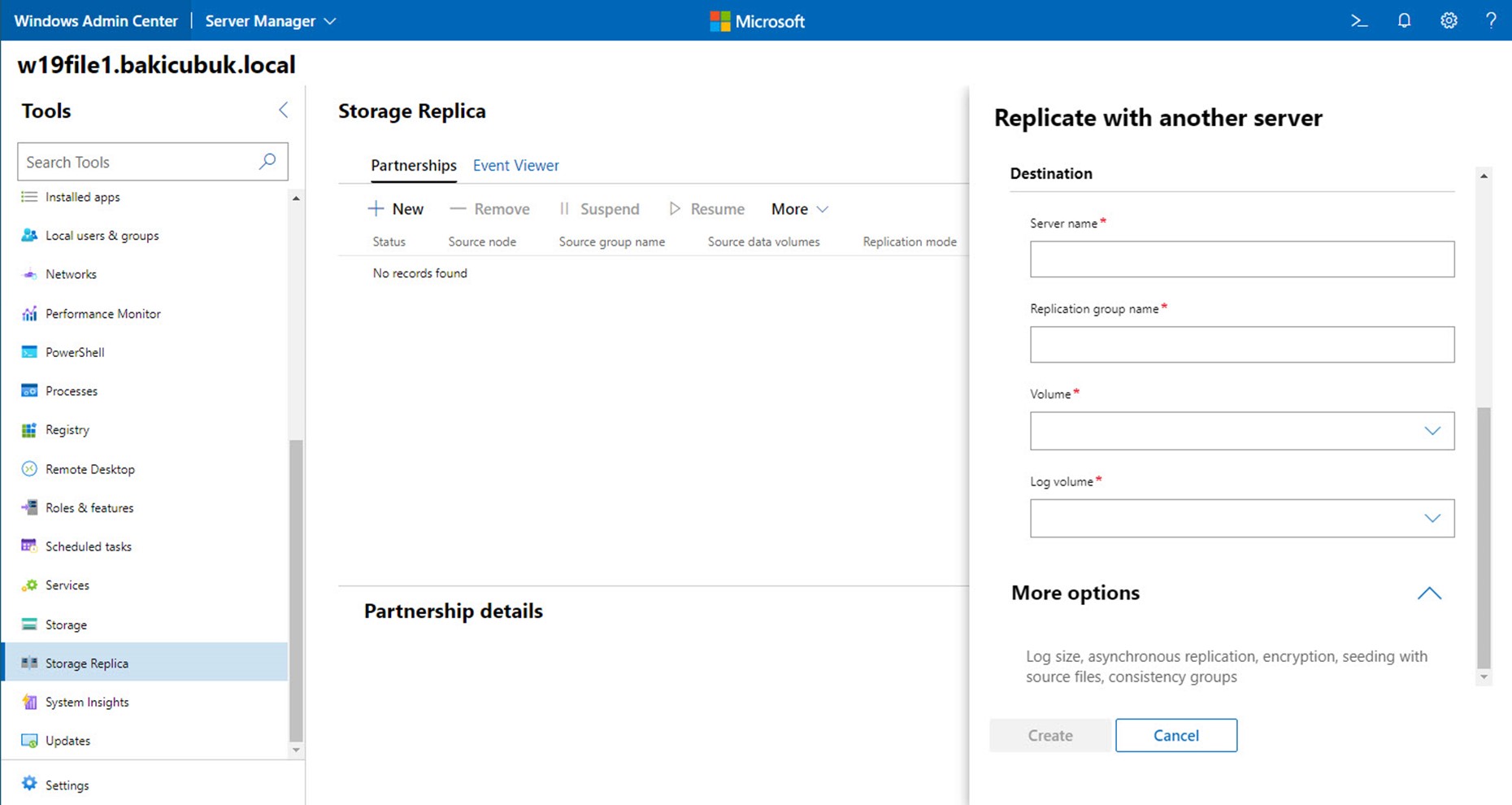This screenshot has height=805, width=1512.
Task: Open PowerShell console icon in header
Action: [1359, 21]
